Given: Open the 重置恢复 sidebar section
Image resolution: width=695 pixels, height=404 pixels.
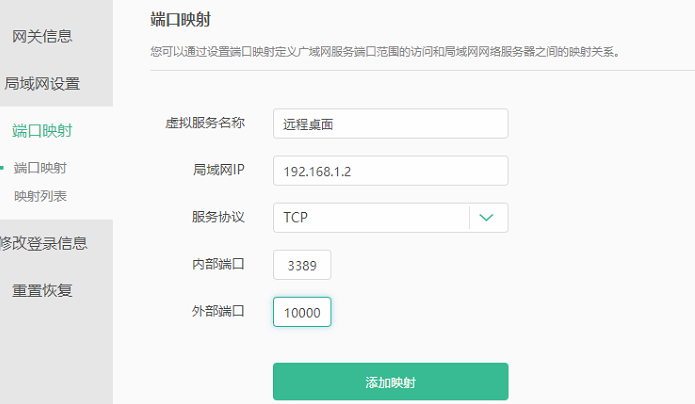Looking at the screenshot, I should point(42,290).
